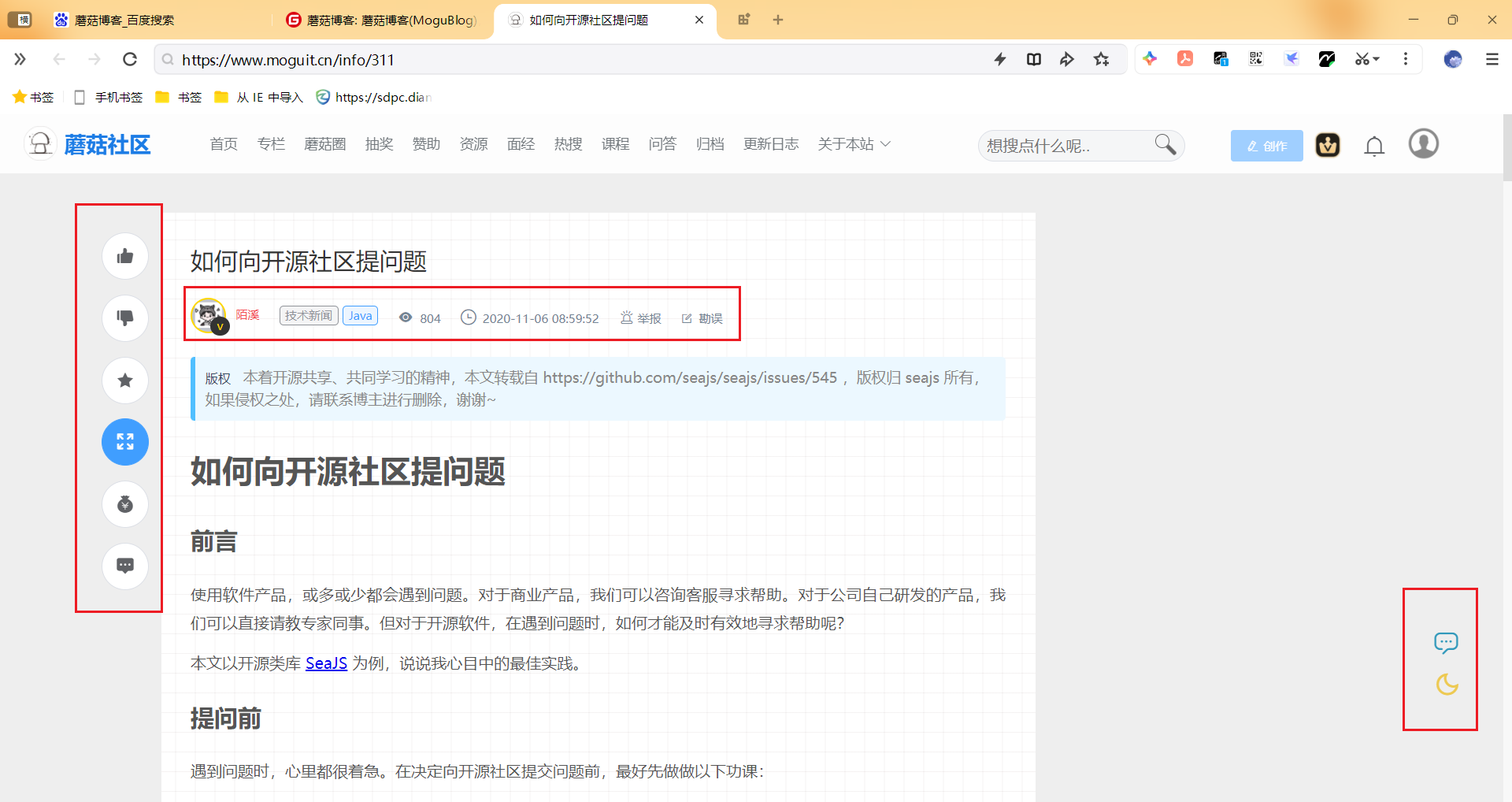This screenshot has height=802, width=1512.
Task: Click the star favorite button
Action: tap(125, 381)
